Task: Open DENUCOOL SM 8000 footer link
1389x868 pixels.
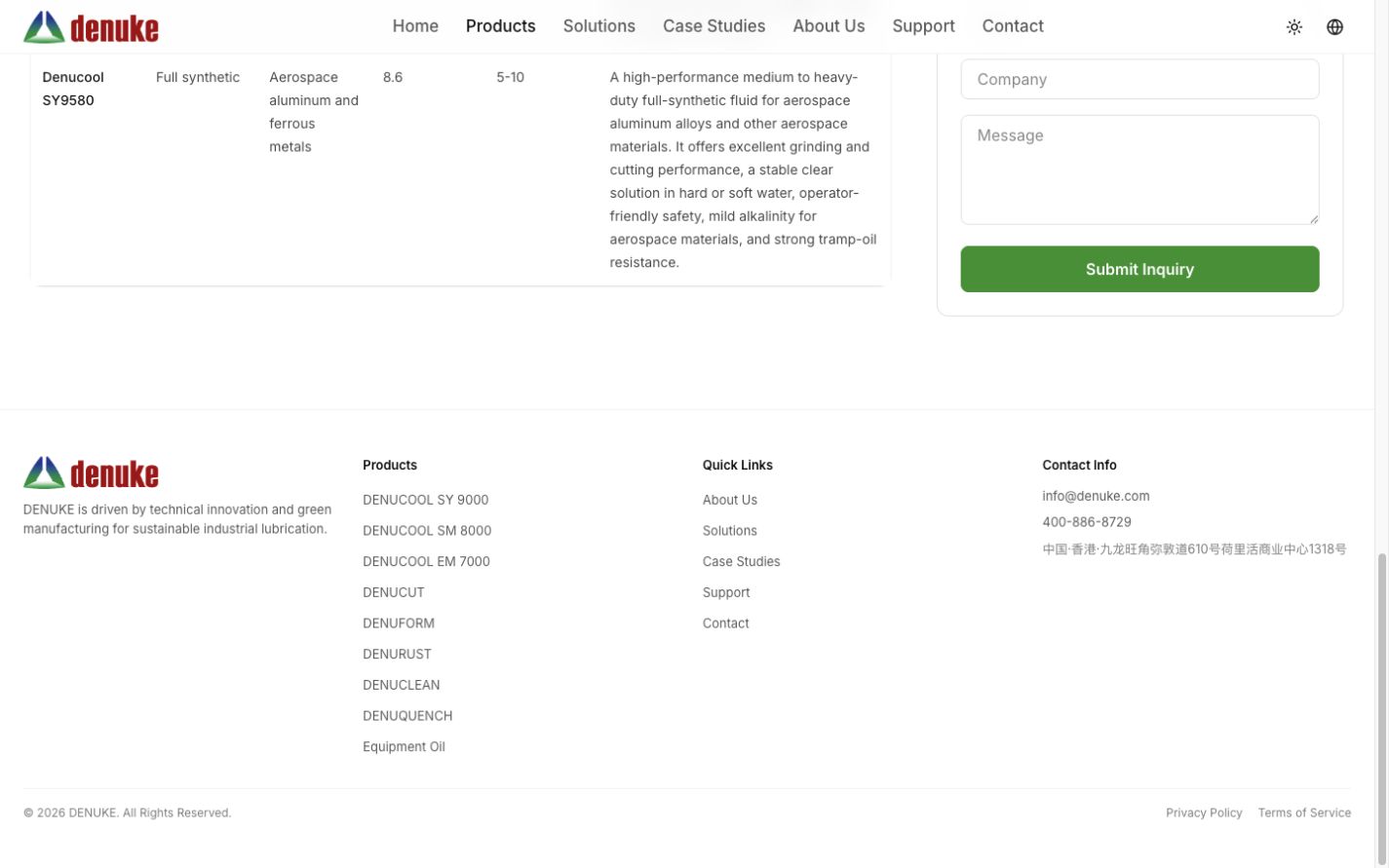Action: (427, 531)
